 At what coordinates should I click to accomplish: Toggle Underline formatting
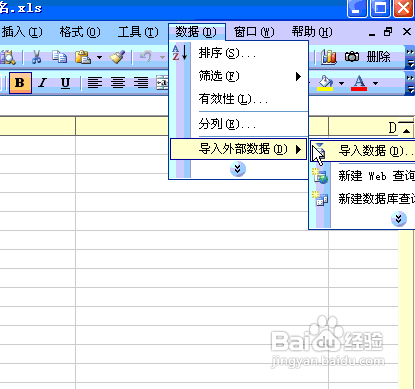click(x=65, y=83)
